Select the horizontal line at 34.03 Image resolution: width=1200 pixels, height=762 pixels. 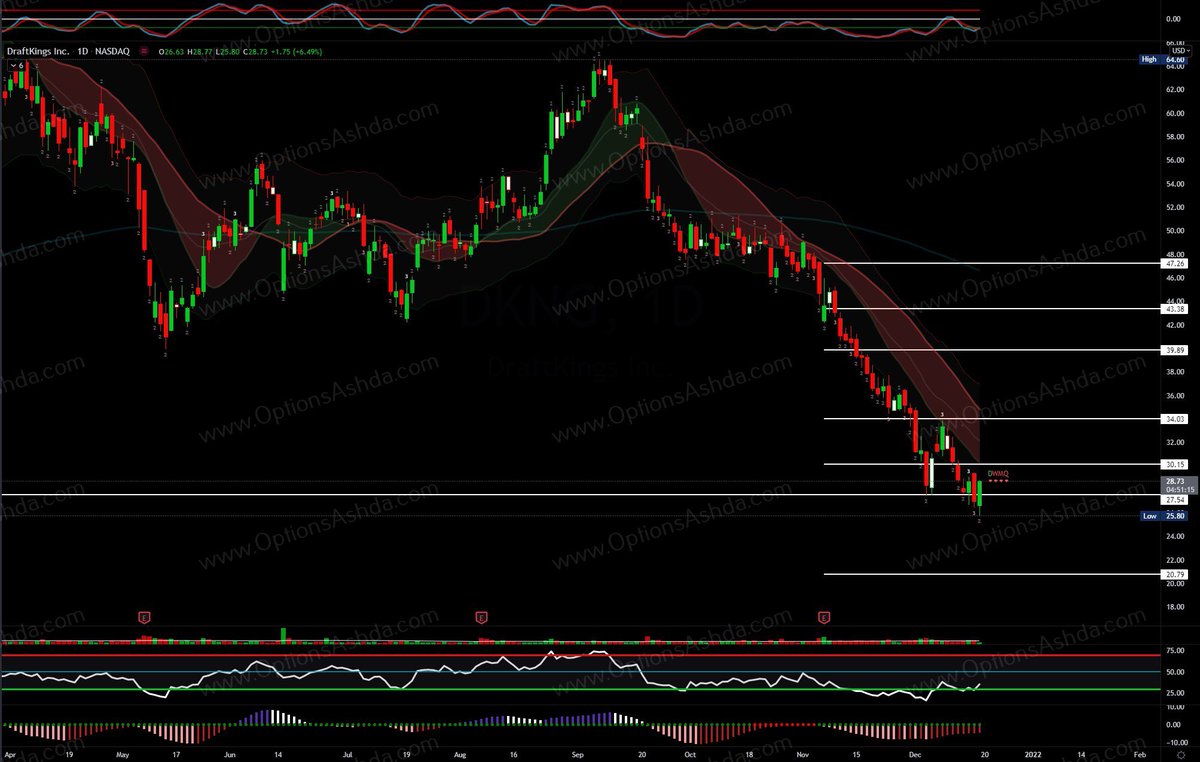click(992, 418)
